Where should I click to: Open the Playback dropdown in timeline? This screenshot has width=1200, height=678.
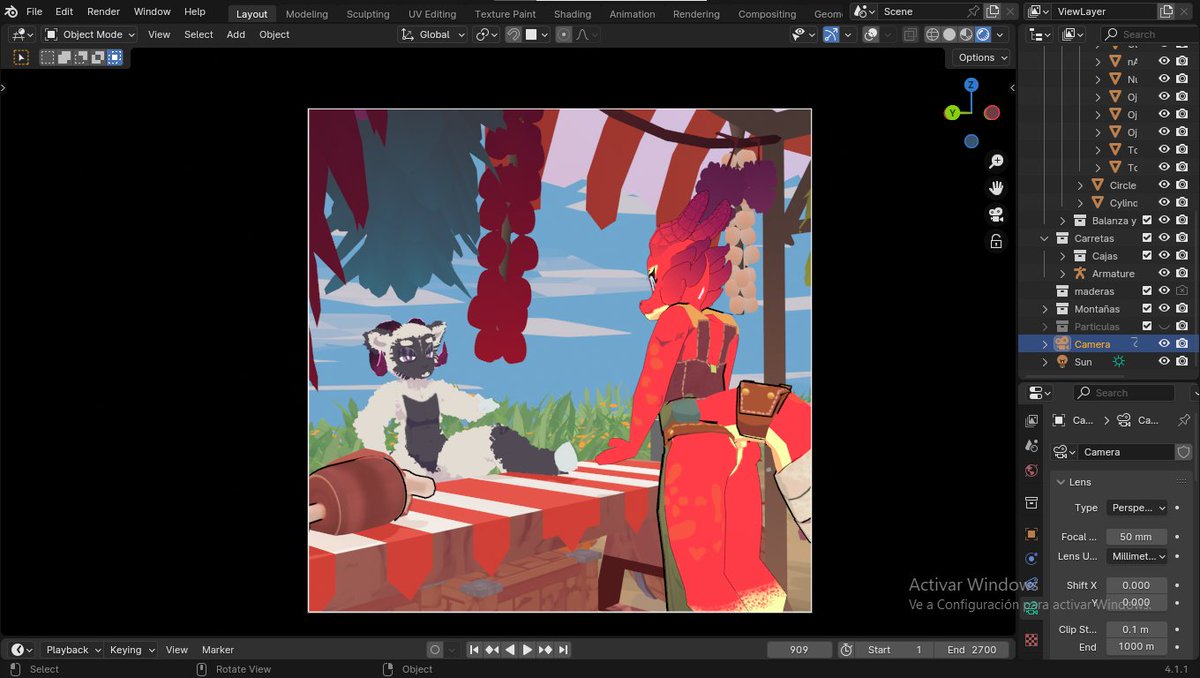click(73, 650)
